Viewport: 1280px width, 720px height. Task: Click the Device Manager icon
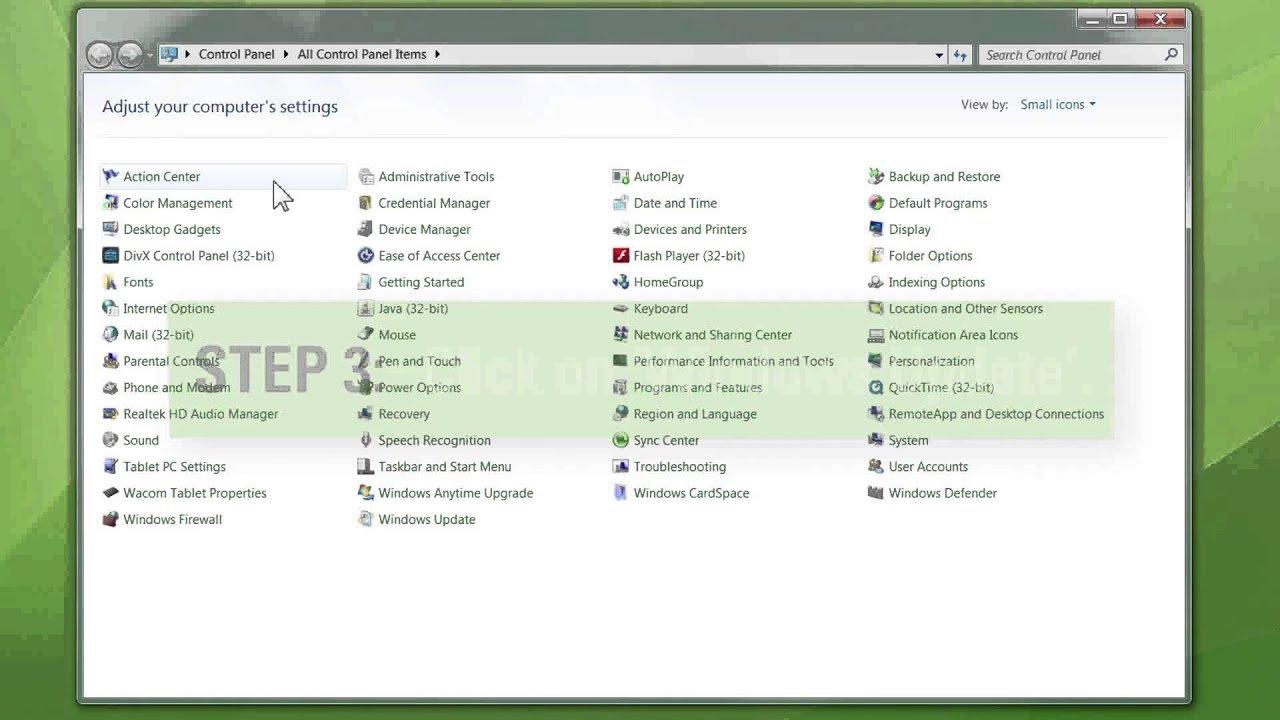[x=366, y=230]
